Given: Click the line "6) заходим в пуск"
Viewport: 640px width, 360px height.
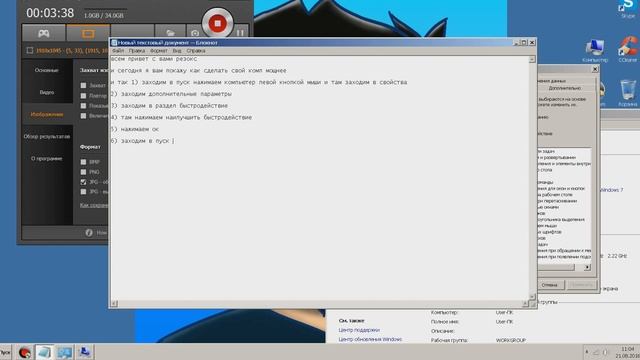Looking at the screenshot, I should pyautogui.click(x=140, y=141).
